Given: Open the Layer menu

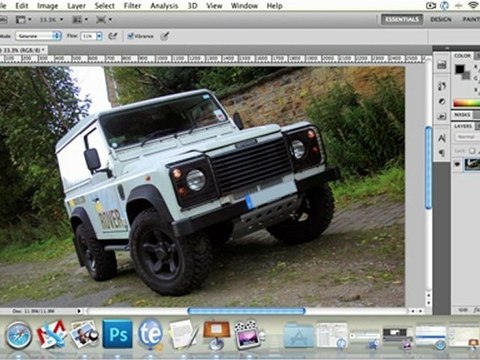Looking at the screenshot, I should point(76,6).
